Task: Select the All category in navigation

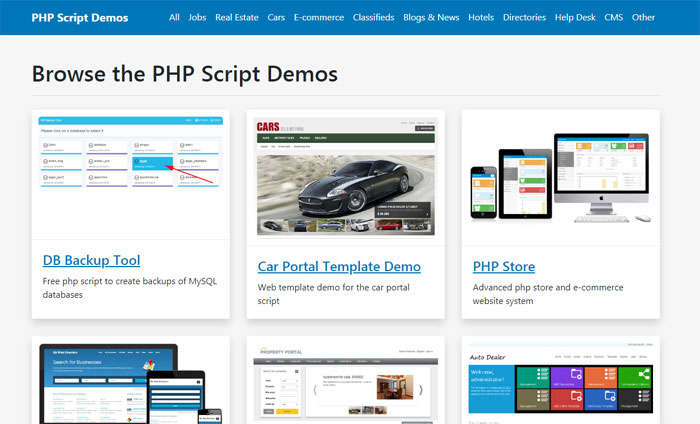Action: [174, 17]
